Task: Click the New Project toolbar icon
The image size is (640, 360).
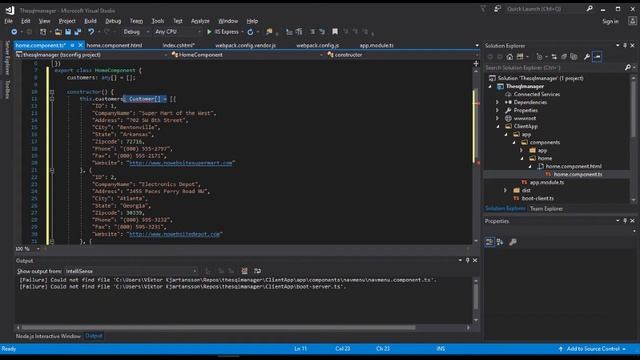Action: point(42,32)
